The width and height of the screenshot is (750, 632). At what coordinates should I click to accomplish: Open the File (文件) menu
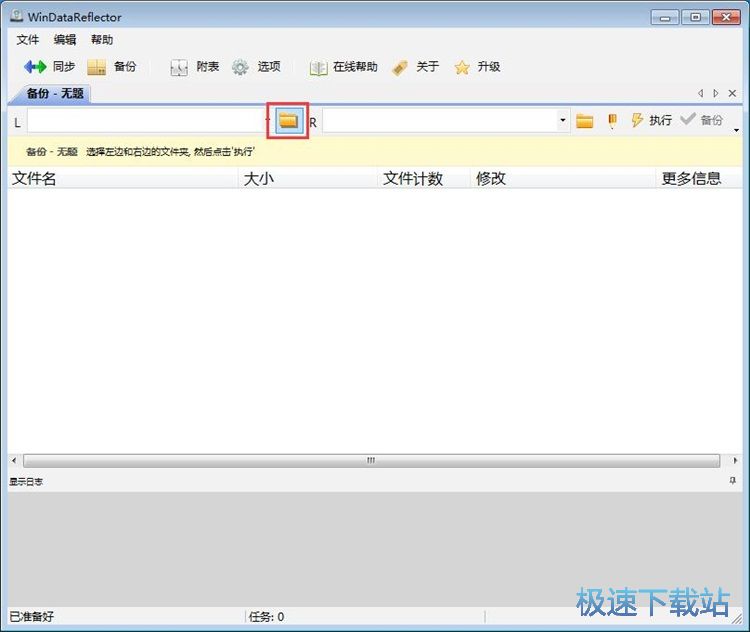[x=28, y=40]
